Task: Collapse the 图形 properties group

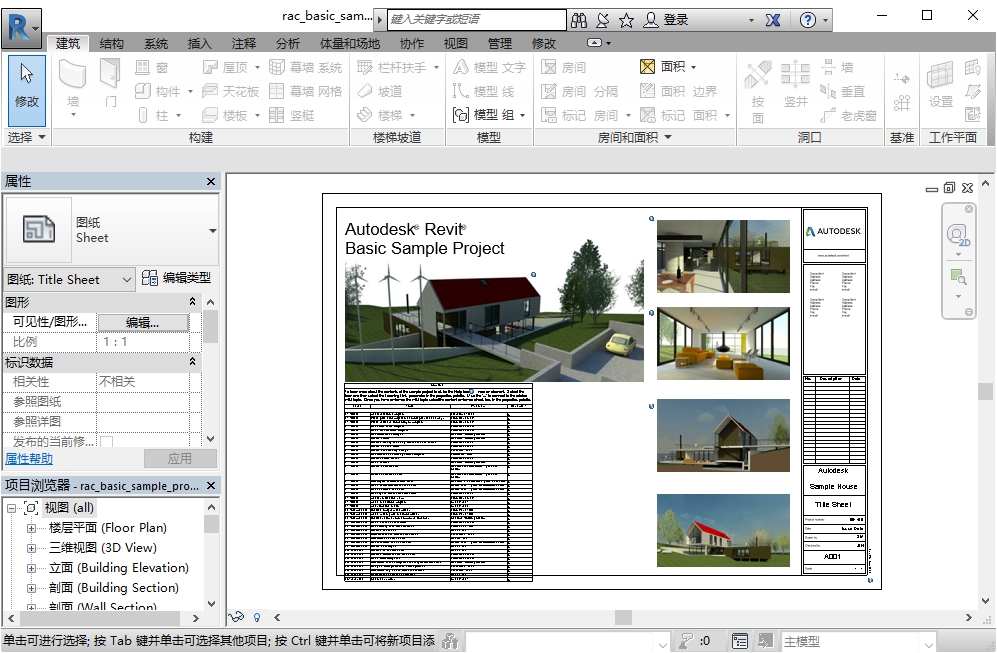Action: 192,301
